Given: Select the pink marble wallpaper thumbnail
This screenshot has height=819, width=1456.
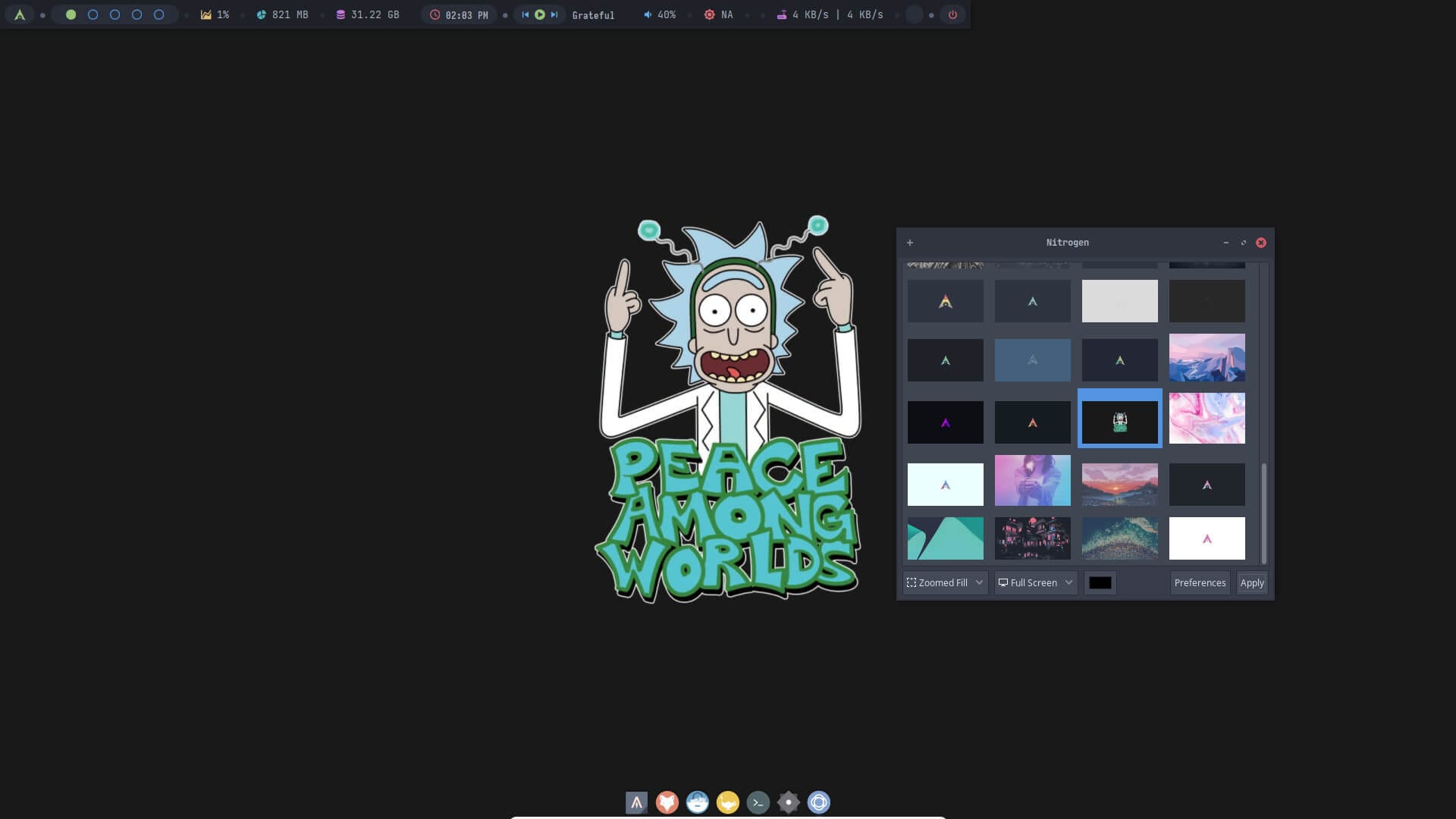Looking at the screenshot, I should (x=1207, y=418).
